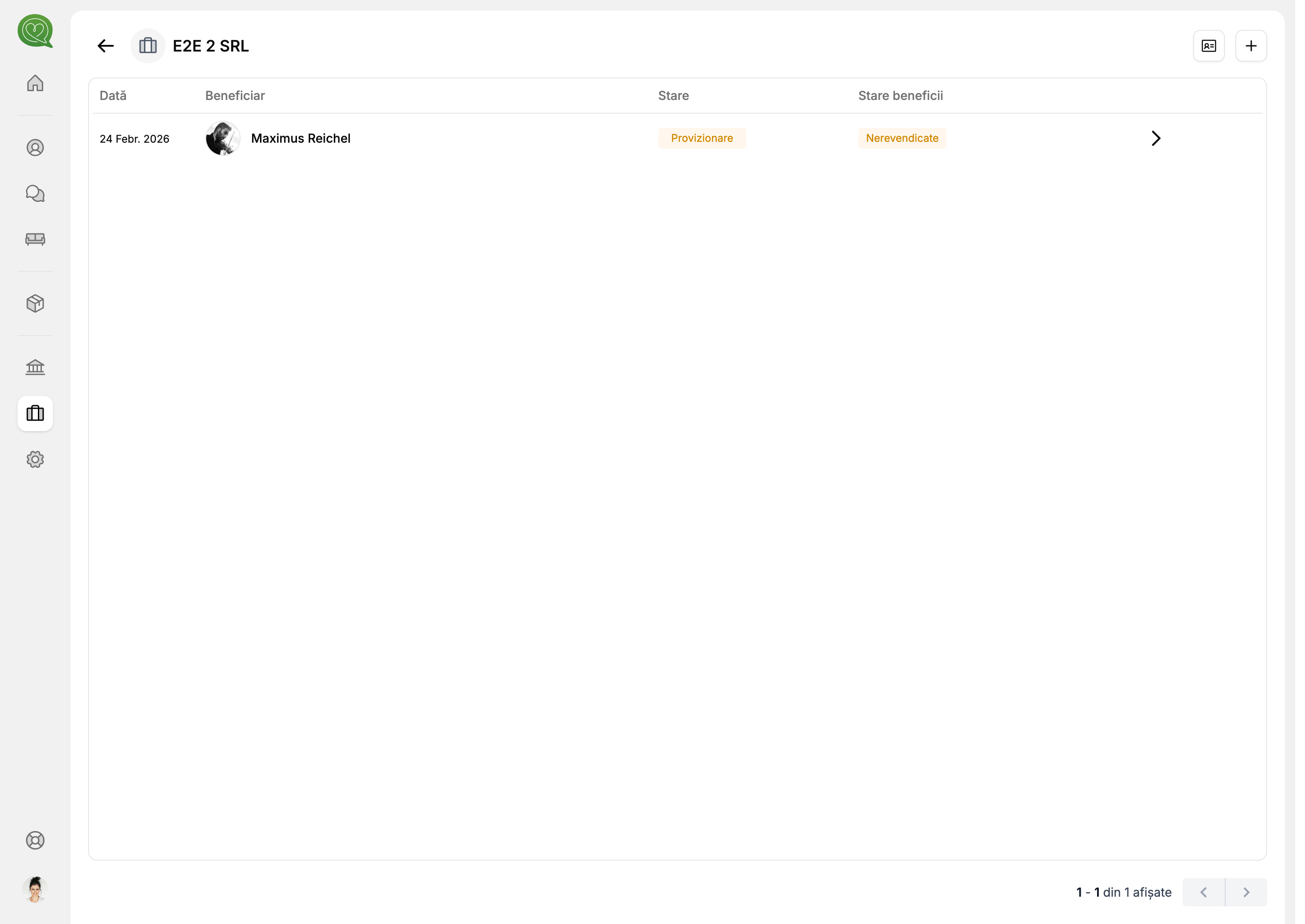Go to the next page chevron
This screenshot has width=1305, height=924.
click(x=1246, y=892)
